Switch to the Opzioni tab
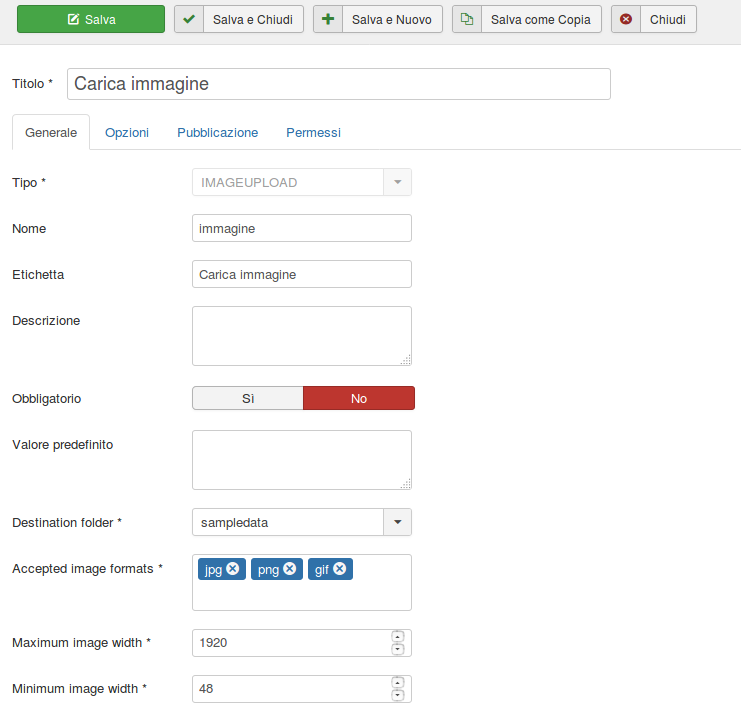This screenshot has width=741, height=712. point(127,133)
